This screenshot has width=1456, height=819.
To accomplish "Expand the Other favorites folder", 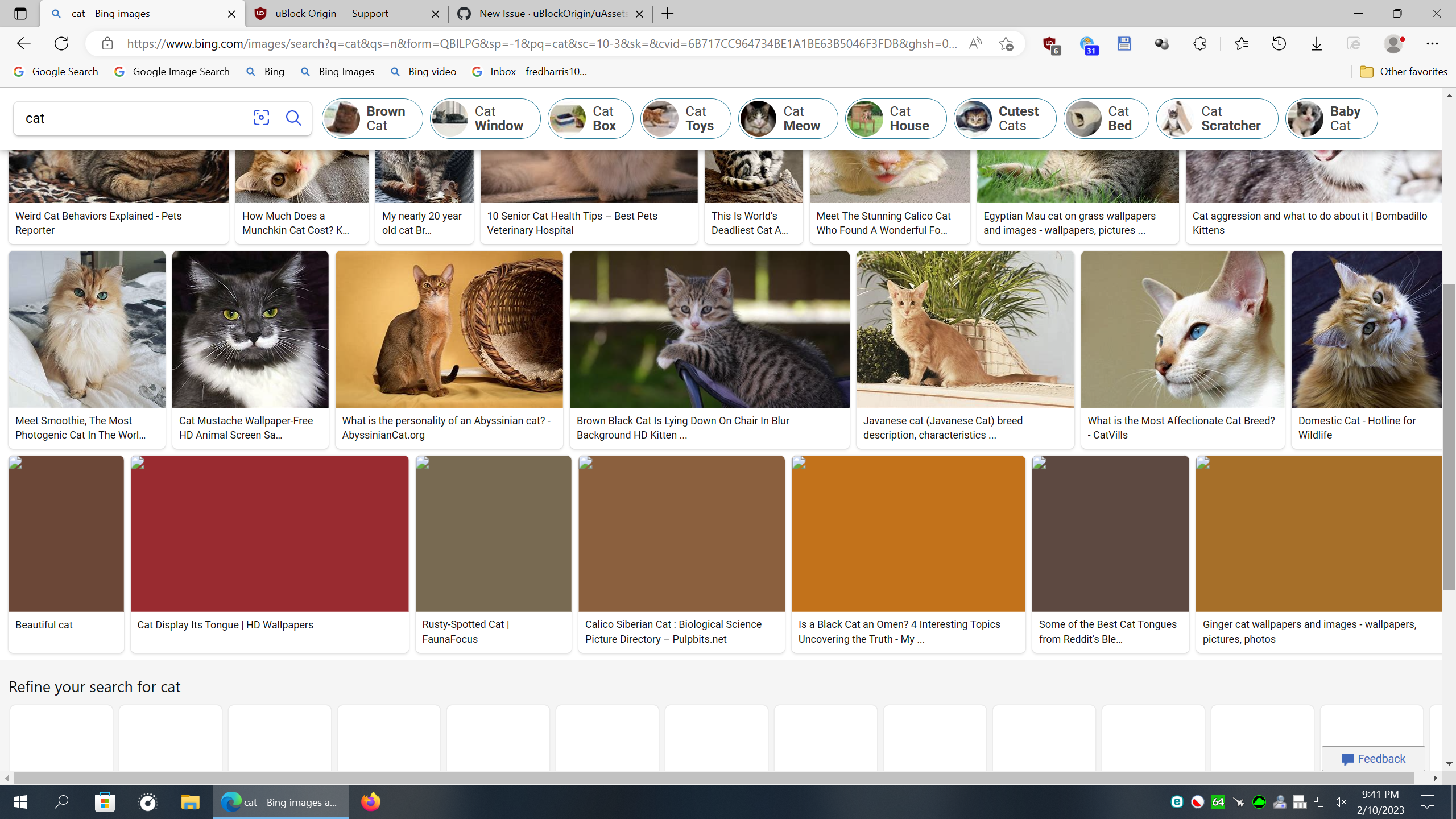I will 1403,71.
